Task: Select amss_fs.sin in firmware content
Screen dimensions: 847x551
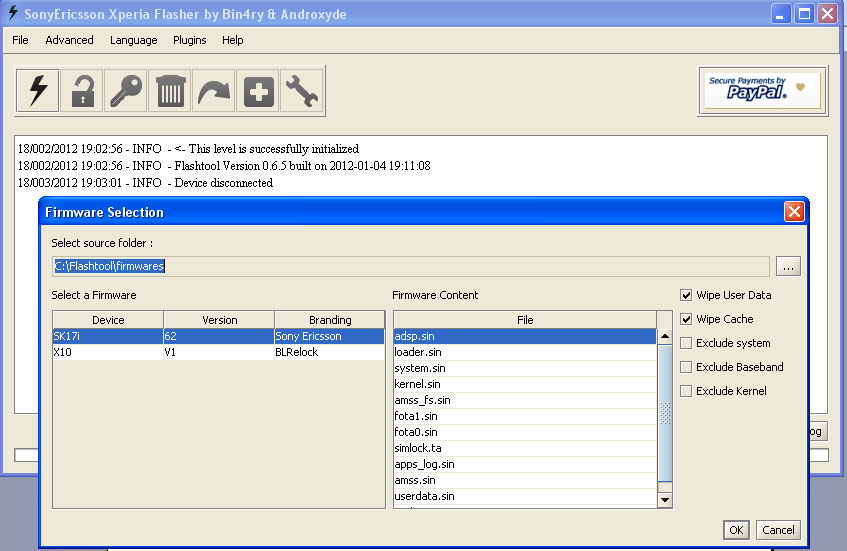Action: coord(525,400)
